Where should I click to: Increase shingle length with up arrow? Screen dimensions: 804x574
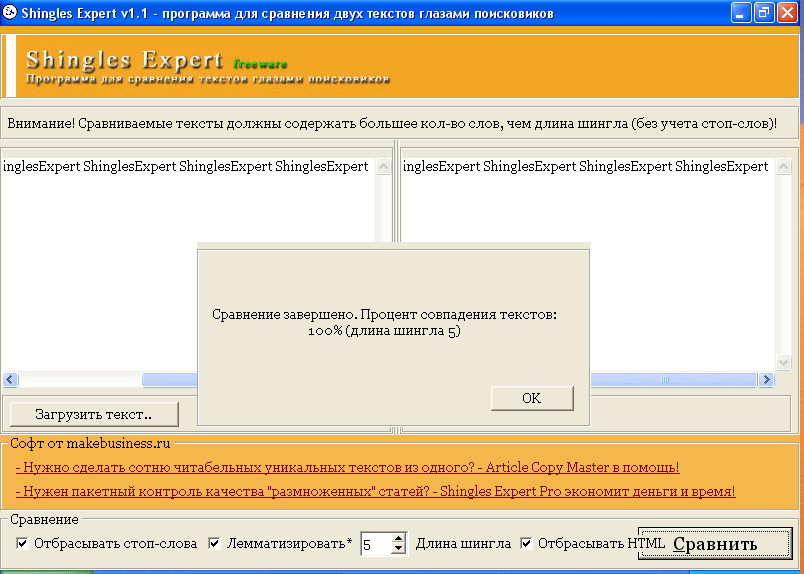click(398, 539)
